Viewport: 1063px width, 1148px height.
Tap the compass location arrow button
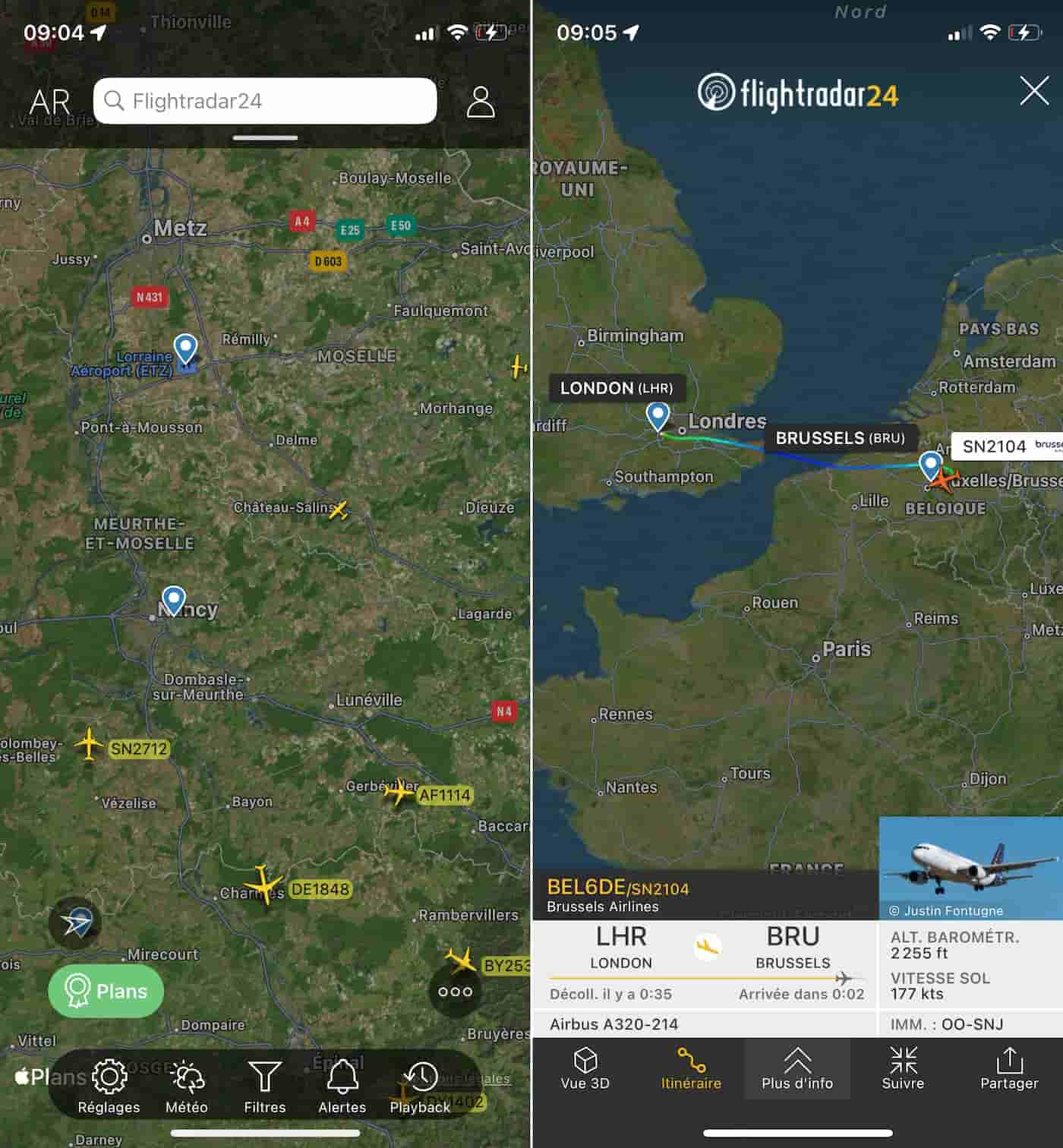(76, 923)
